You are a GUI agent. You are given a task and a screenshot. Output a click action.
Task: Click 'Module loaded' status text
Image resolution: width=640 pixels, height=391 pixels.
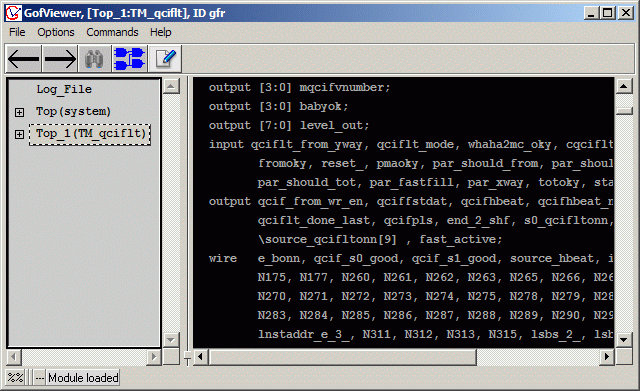pyautogui.click(x=83, y=378)
